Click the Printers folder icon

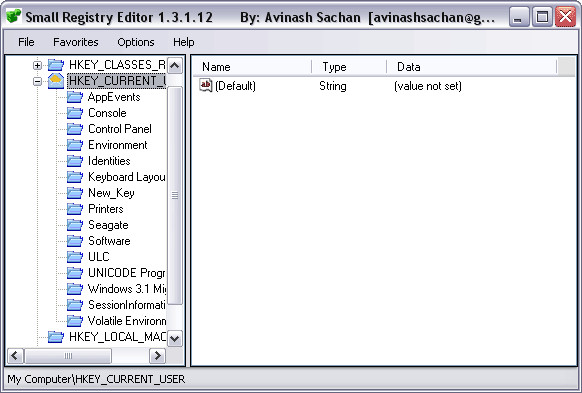(x=75, y=209)
